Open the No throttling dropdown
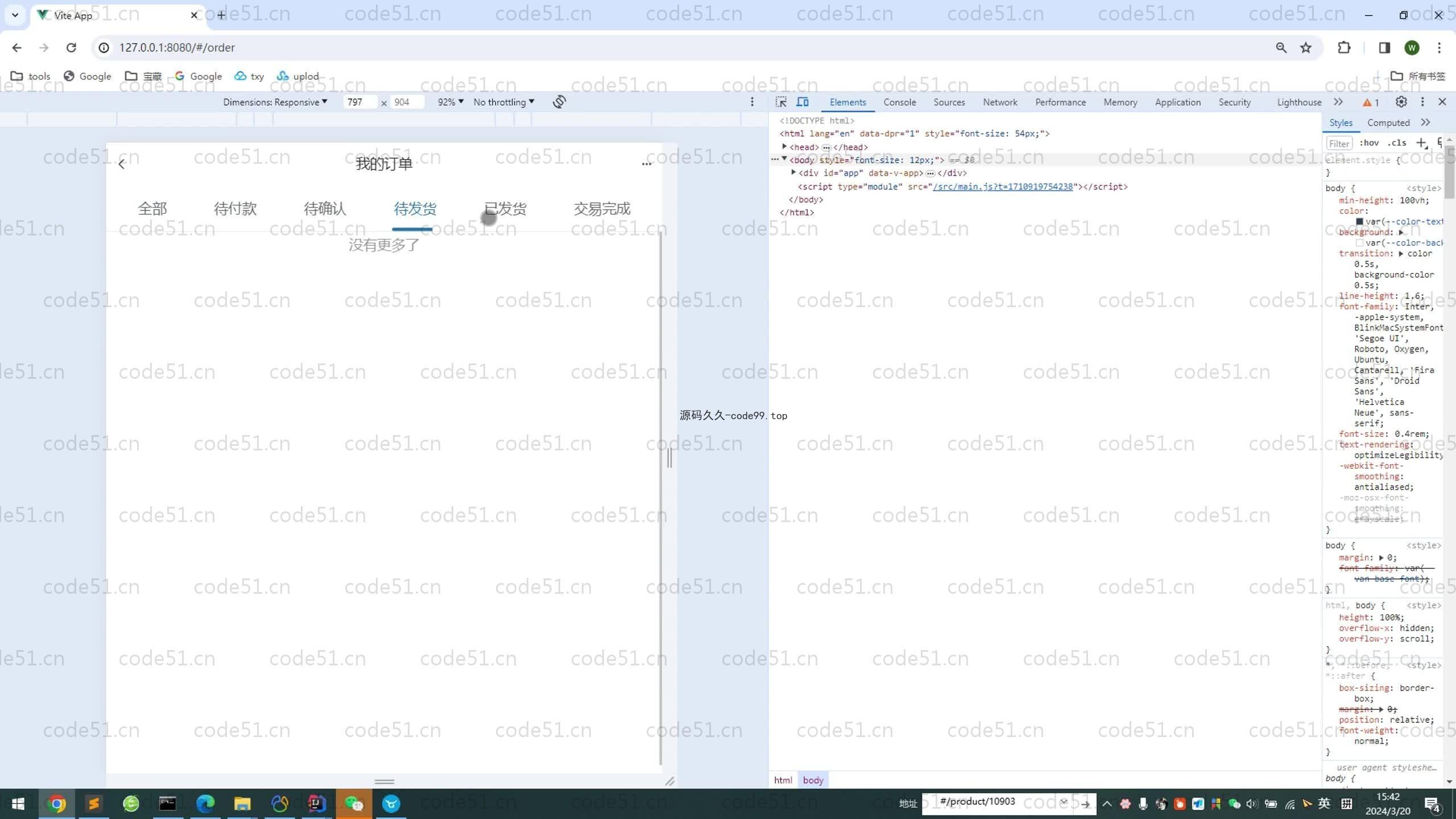This screenshot has width=1456, height=819. click(x=504, y=102)
